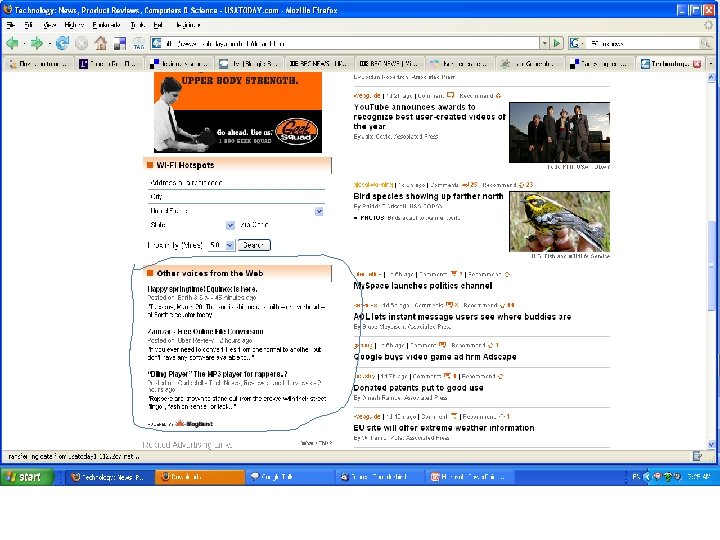The image size is (720, 540).
Task: Open 'Bird species showing up farther north' story
Action: (428, 196)
